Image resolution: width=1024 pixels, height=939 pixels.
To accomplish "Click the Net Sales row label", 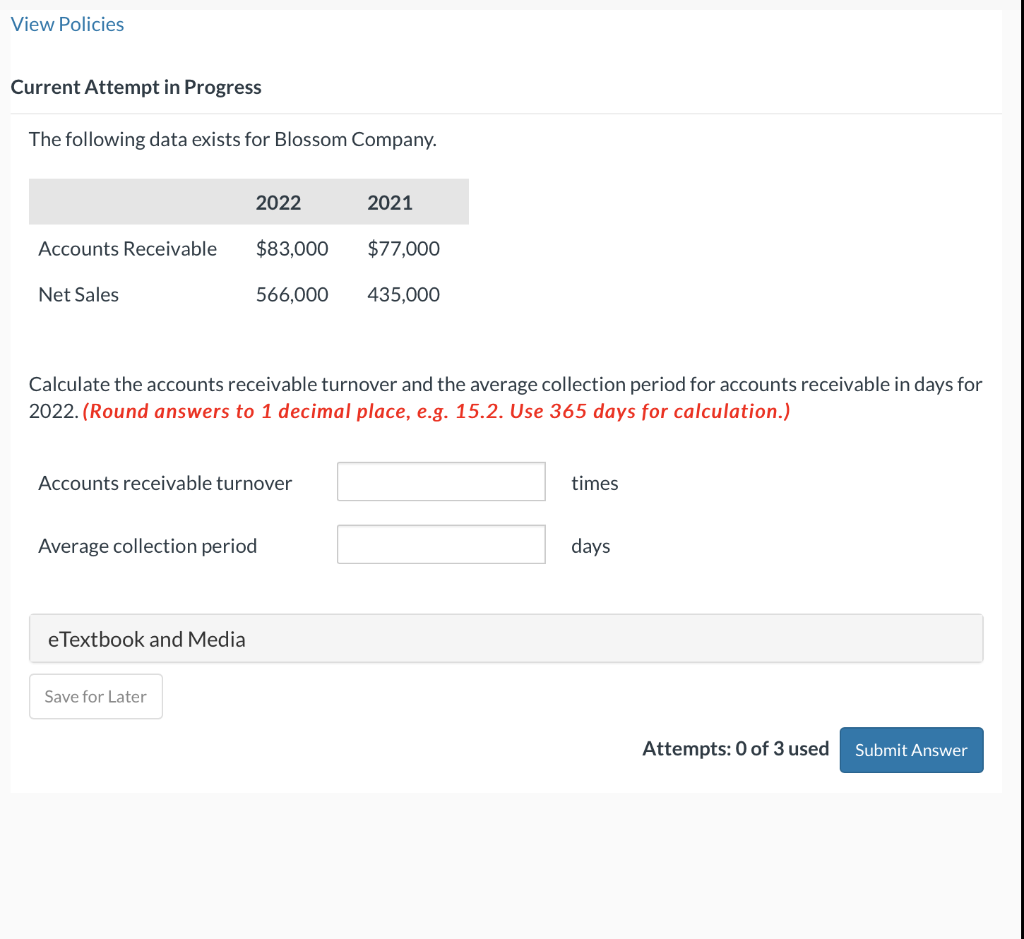I will pos(78,295).
